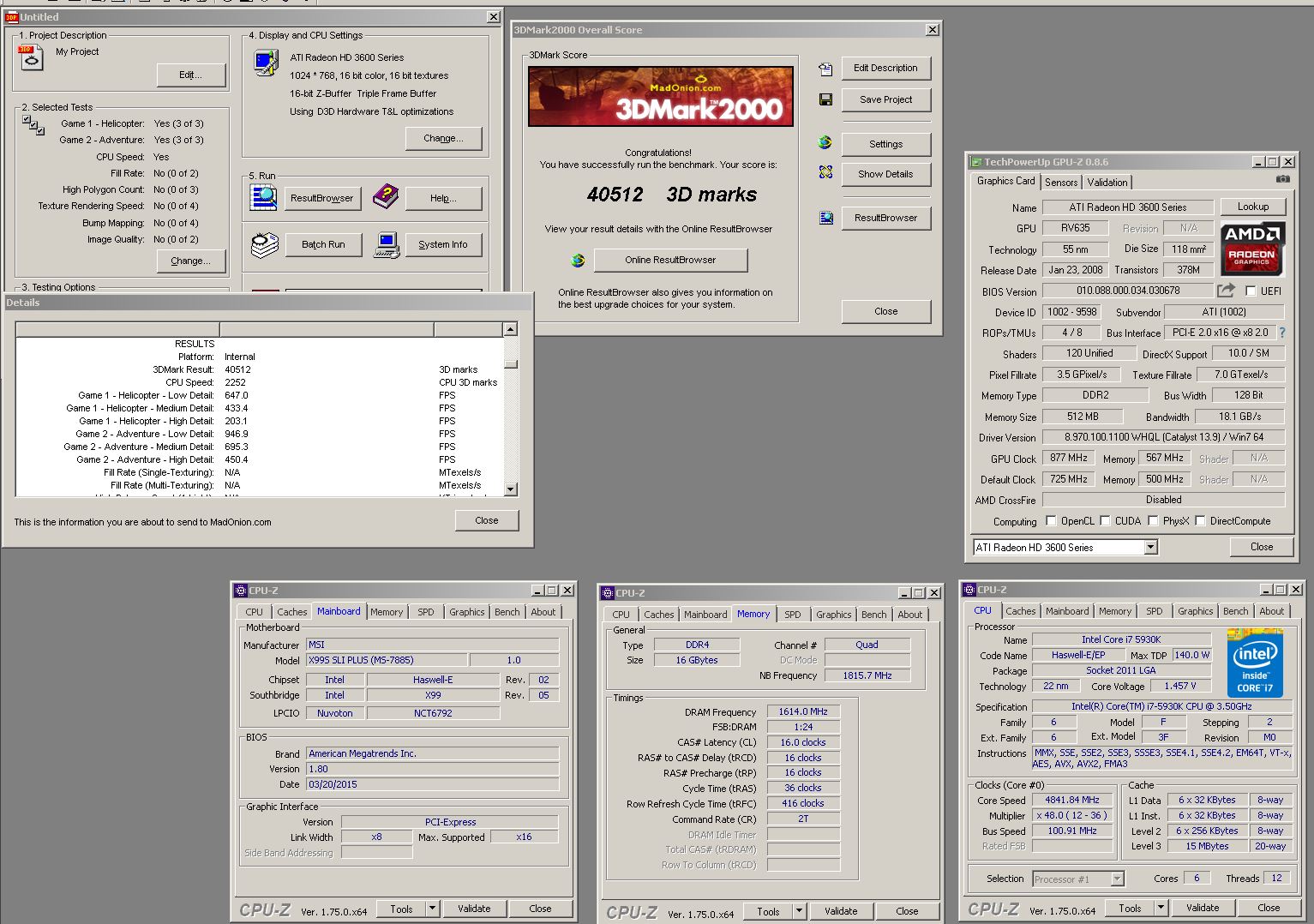The height and width of the screenshot is (924, 1314).
Task: Open the Graphics tab in CPU-Z CPU window
Action: (1195, 611)
